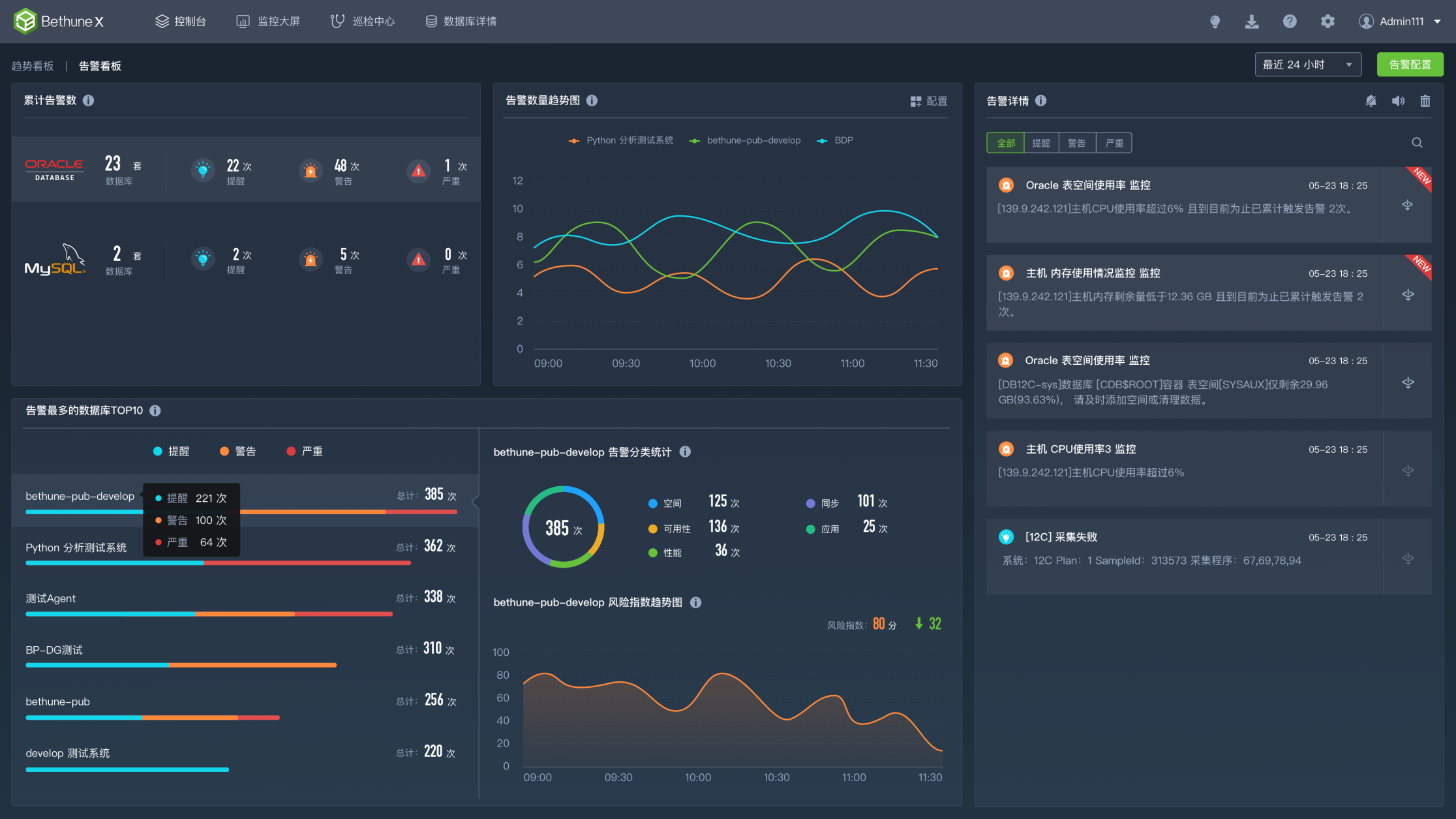This screenshot has width=1456, height=819.
Task: Clear alarm details with trash icon
Action: point(1425,101)
